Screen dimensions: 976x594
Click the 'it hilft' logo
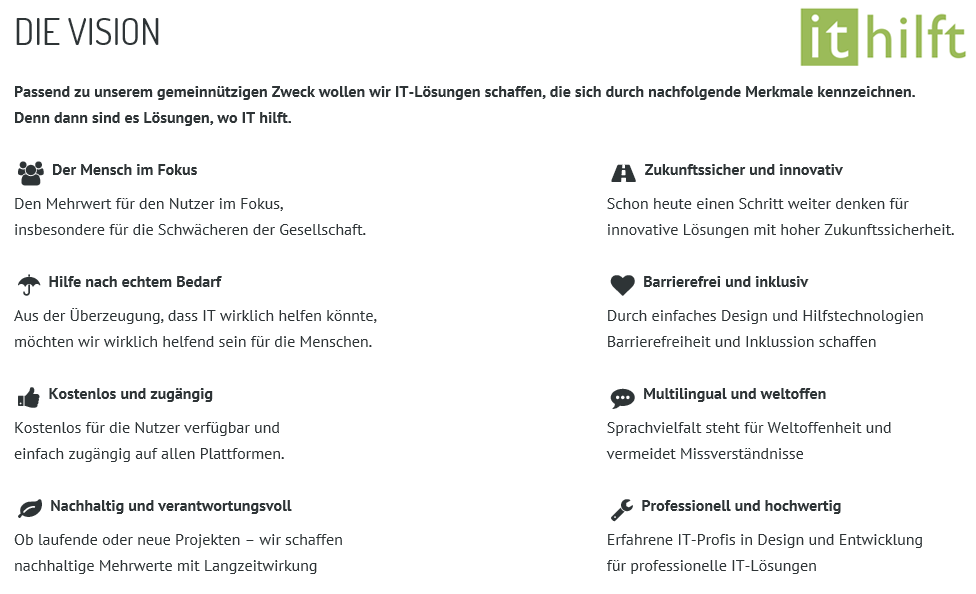[883, 37]
